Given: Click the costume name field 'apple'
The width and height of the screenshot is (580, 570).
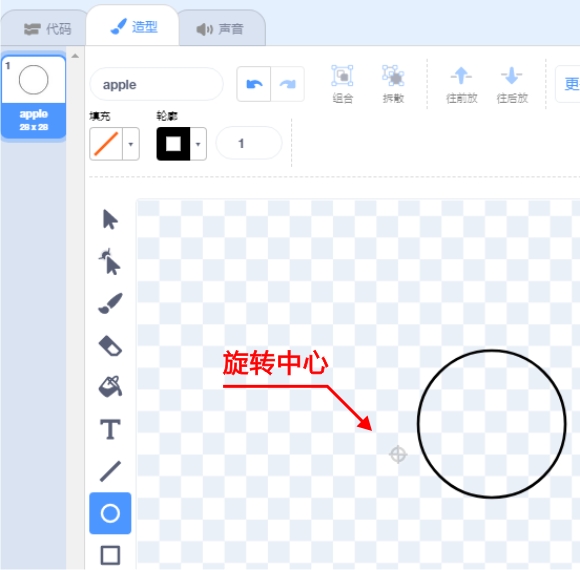Looking at the screenshot, I should (x=156, y=85).
